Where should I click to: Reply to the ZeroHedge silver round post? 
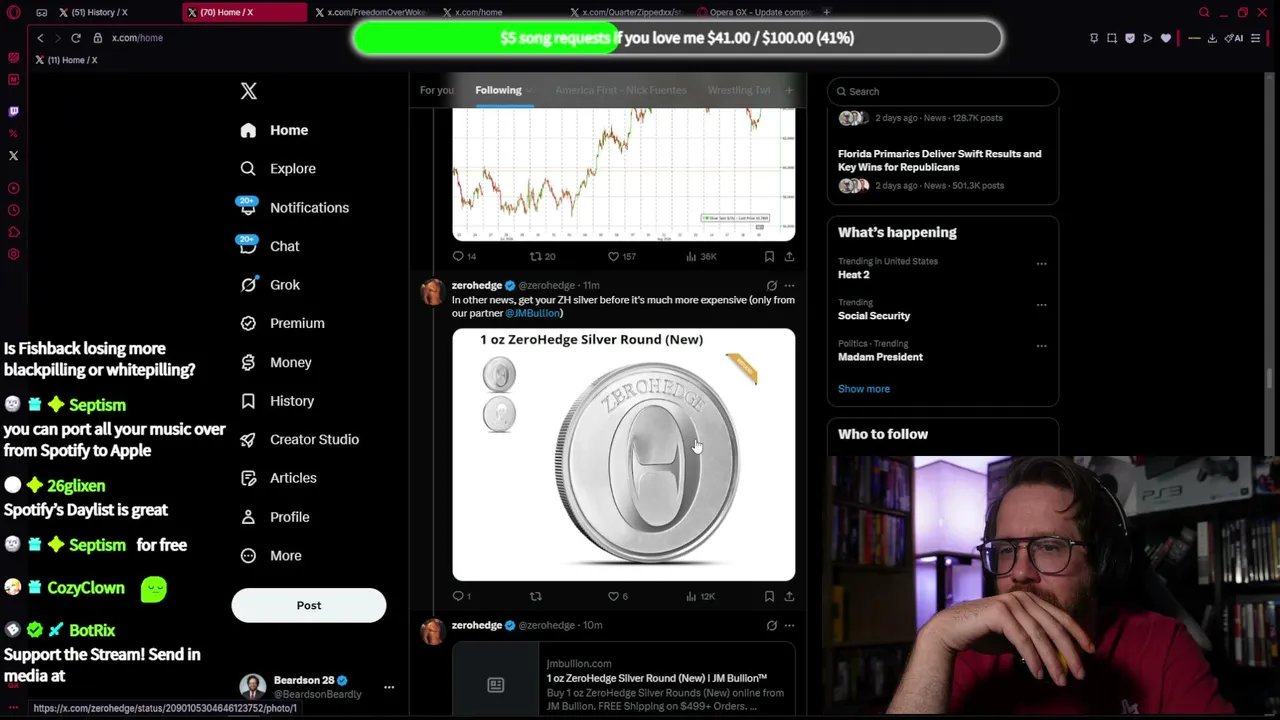coord(461,596)
